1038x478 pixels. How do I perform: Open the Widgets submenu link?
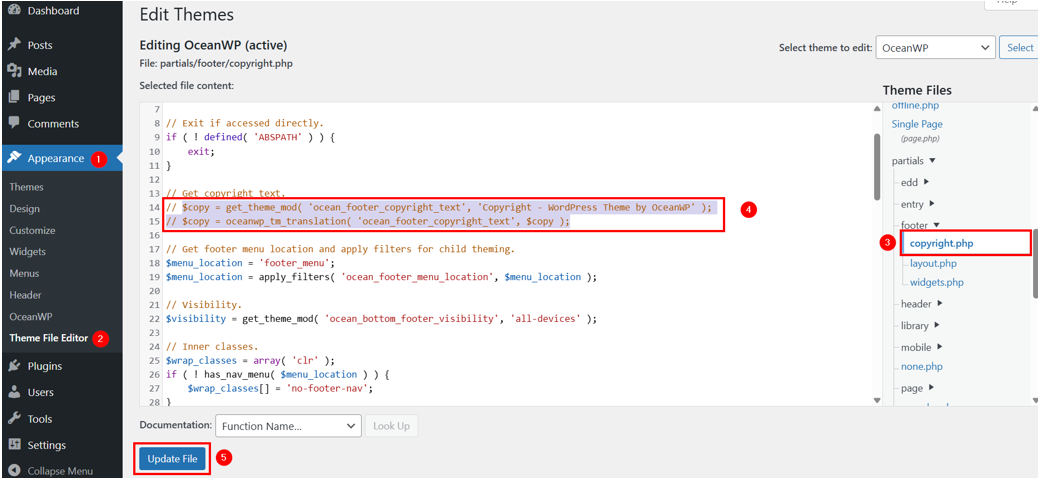point(28,252)
